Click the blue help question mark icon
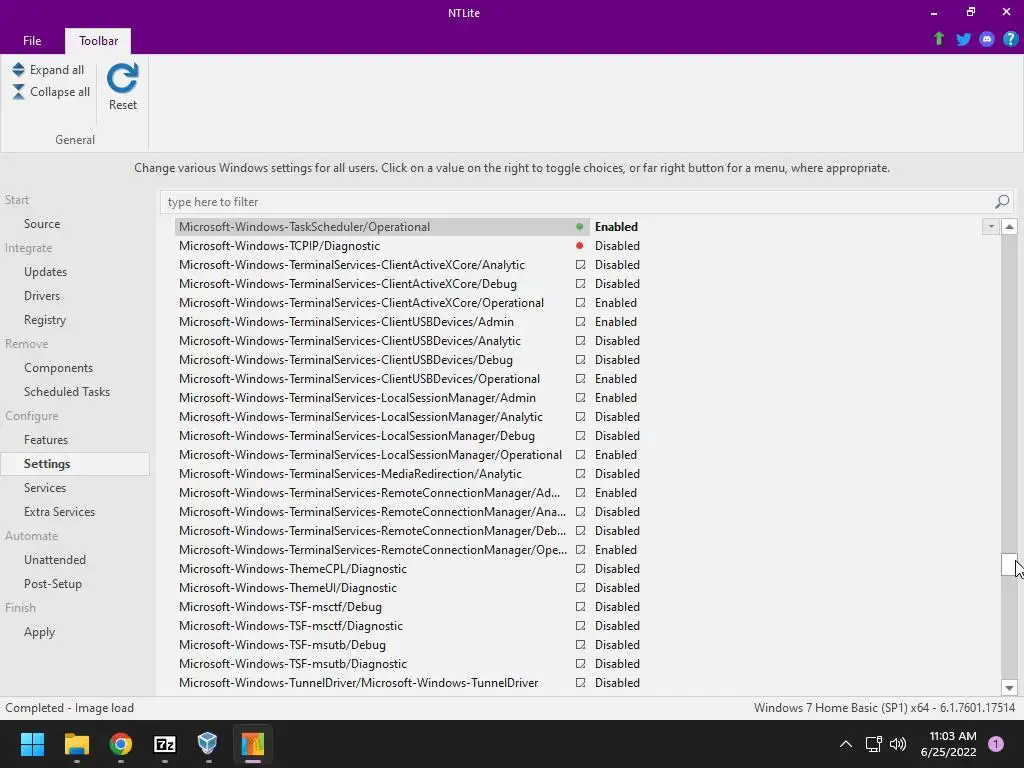This screenshot has height=768, width=1024. [x=1010, y=39]
